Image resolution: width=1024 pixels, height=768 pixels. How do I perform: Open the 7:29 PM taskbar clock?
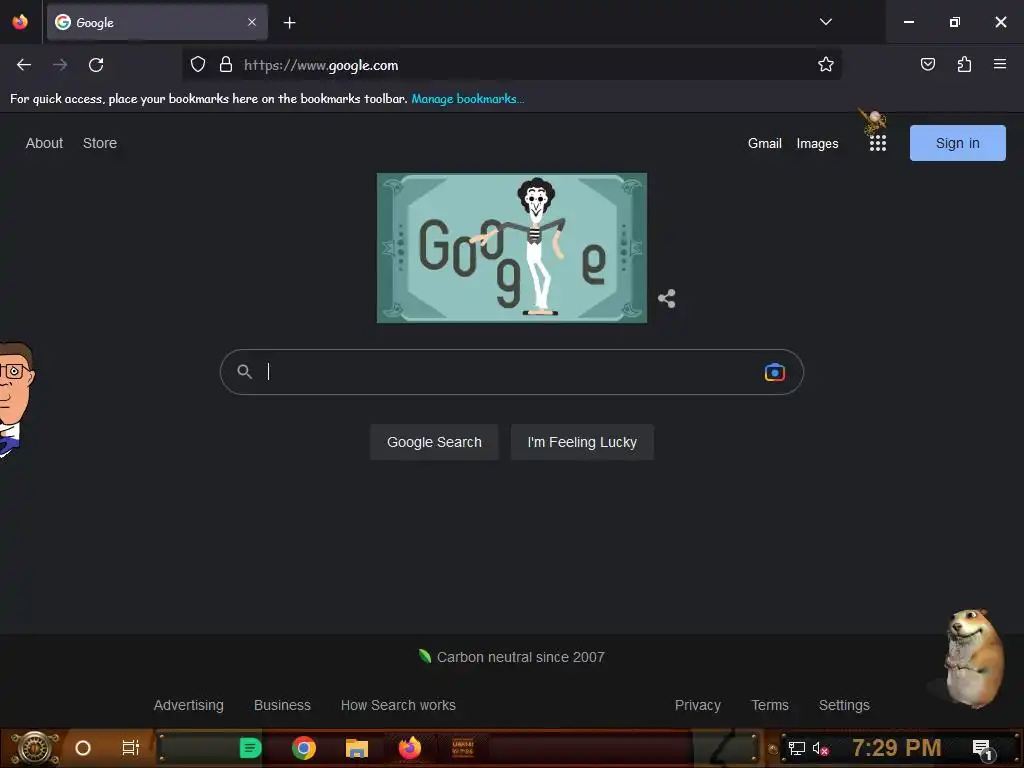[896, 748]
